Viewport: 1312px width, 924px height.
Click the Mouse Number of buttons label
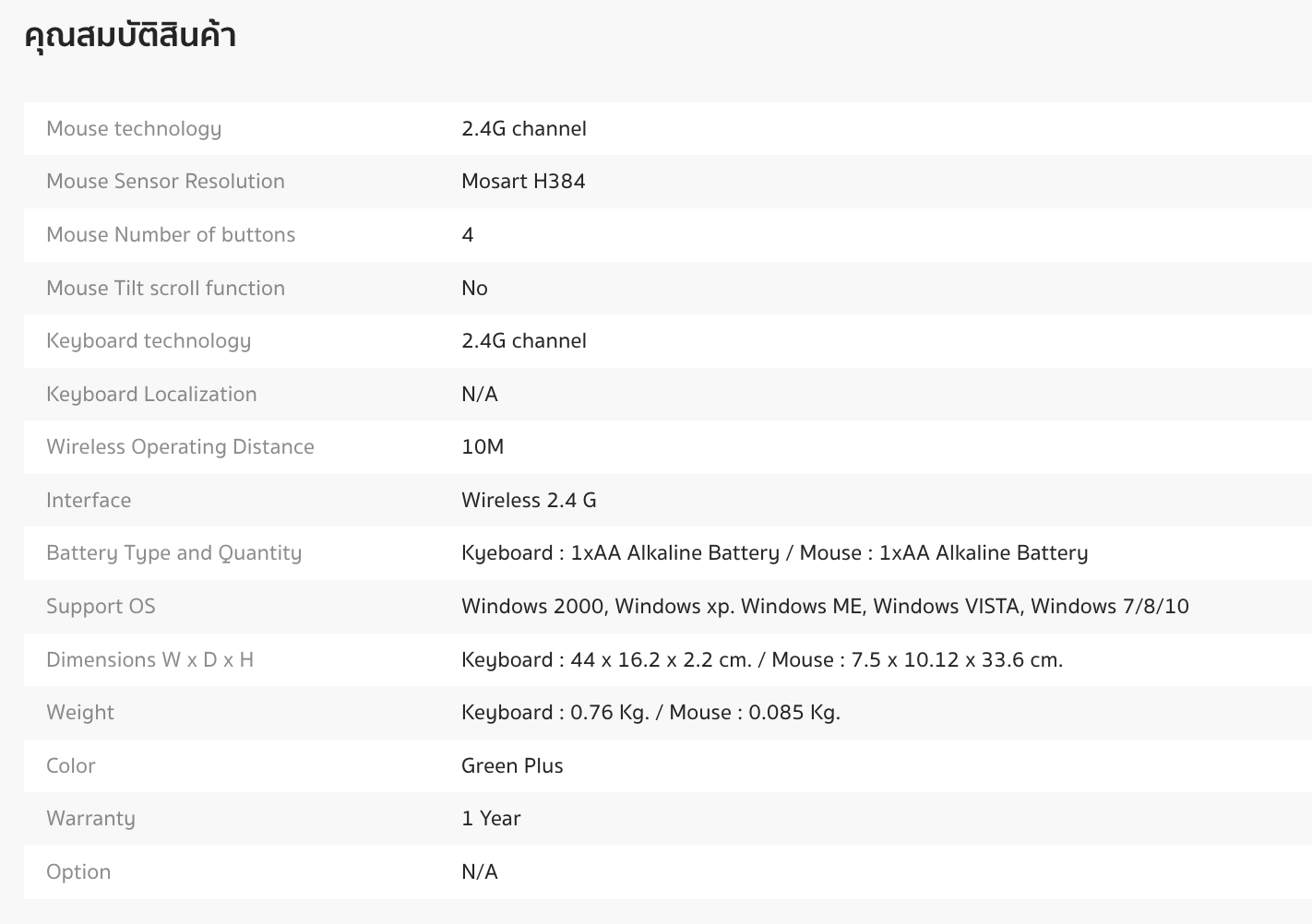pyautogui.click(x=171, y=235)
